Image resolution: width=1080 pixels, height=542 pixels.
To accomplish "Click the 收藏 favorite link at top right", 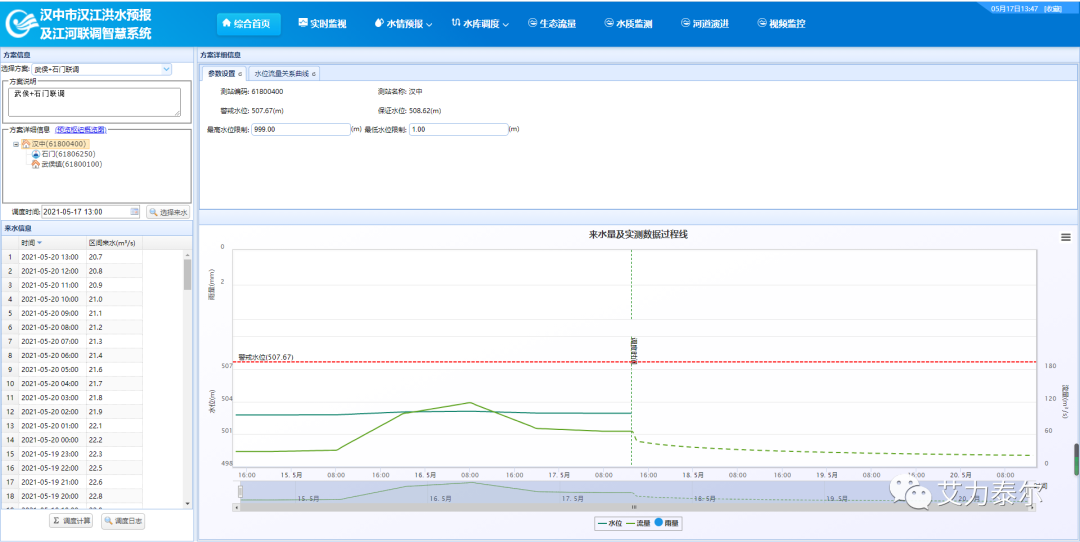I will point(1052,8).
